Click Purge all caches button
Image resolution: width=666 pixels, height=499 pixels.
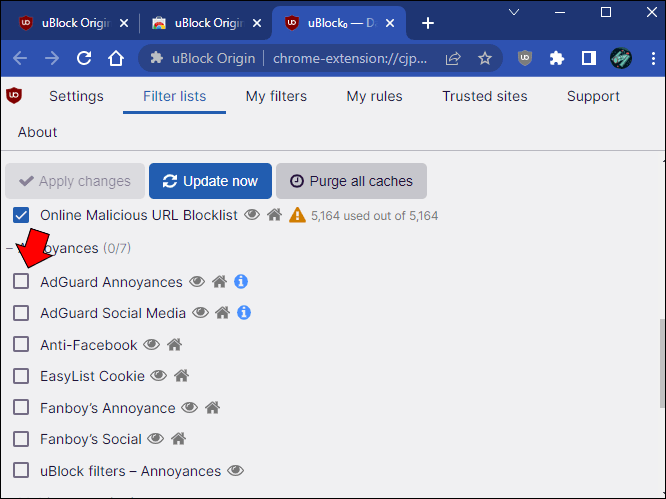pos(351,181)
